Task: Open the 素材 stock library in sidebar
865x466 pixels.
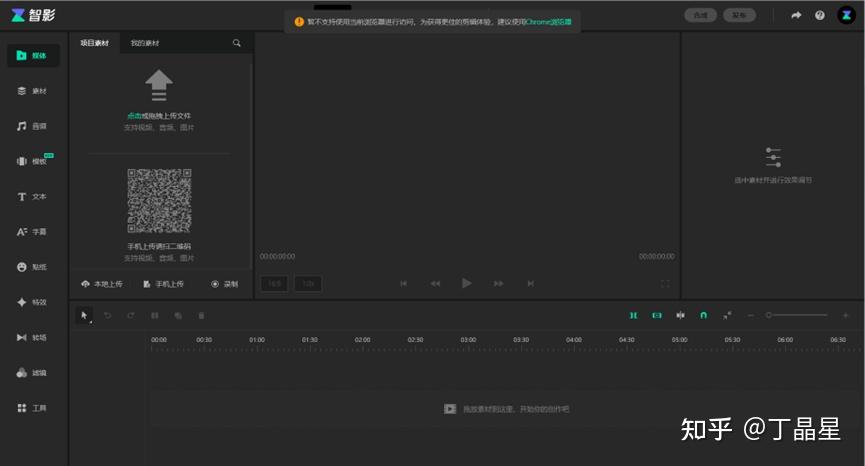Action: pos(33,91)
